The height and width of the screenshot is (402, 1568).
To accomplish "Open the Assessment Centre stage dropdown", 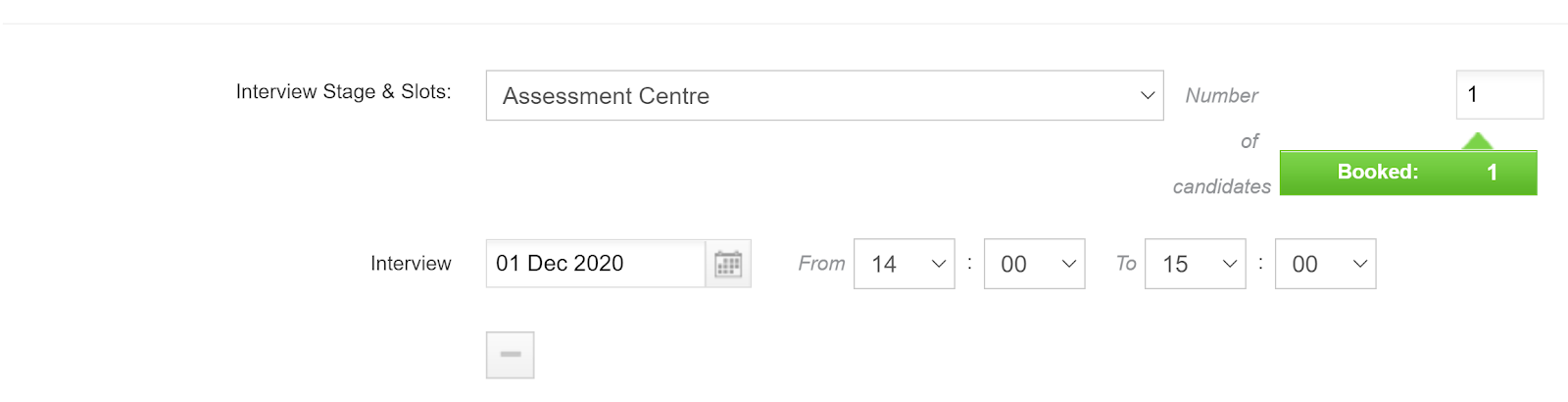I will tap(824, 95).
